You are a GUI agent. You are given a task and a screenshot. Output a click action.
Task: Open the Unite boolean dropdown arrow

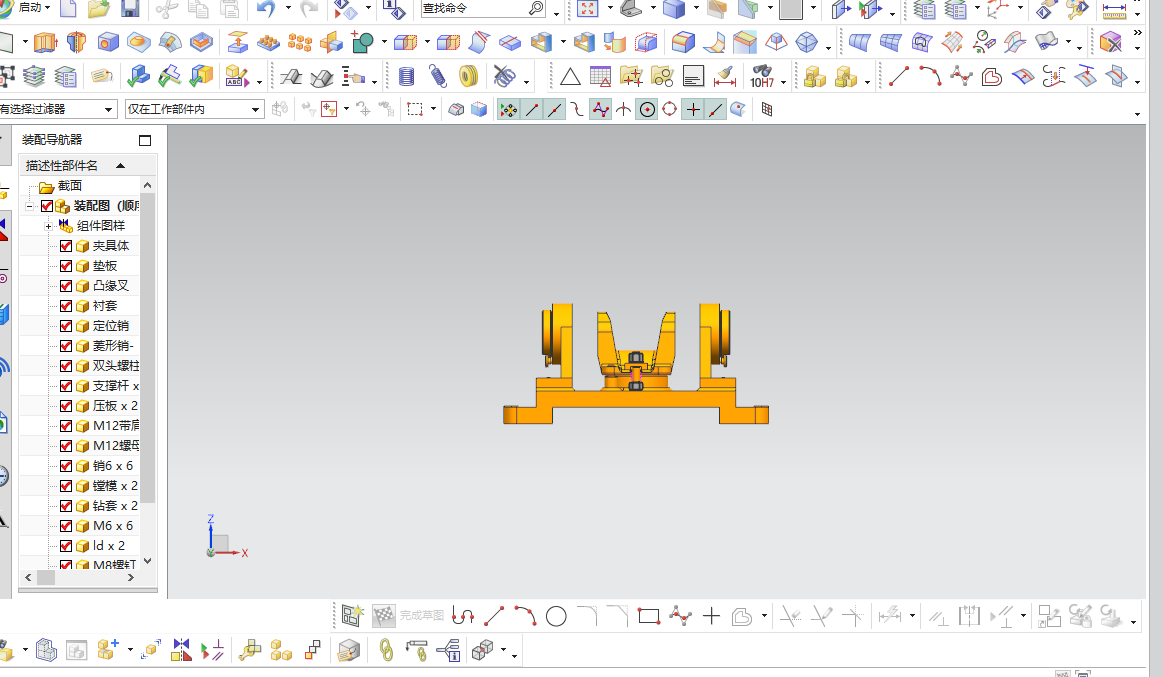pyautogui.click(x=383, y=42)
